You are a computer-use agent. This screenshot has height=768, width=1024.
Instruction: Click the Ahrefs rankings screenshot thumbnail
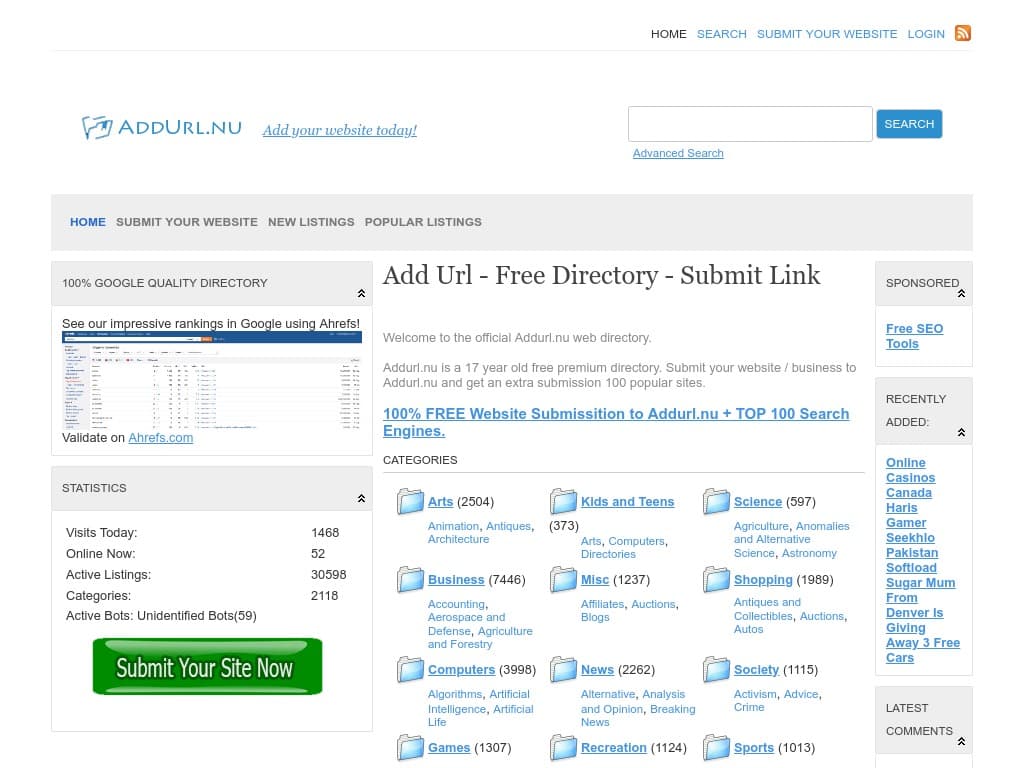(x=212, y=380)
